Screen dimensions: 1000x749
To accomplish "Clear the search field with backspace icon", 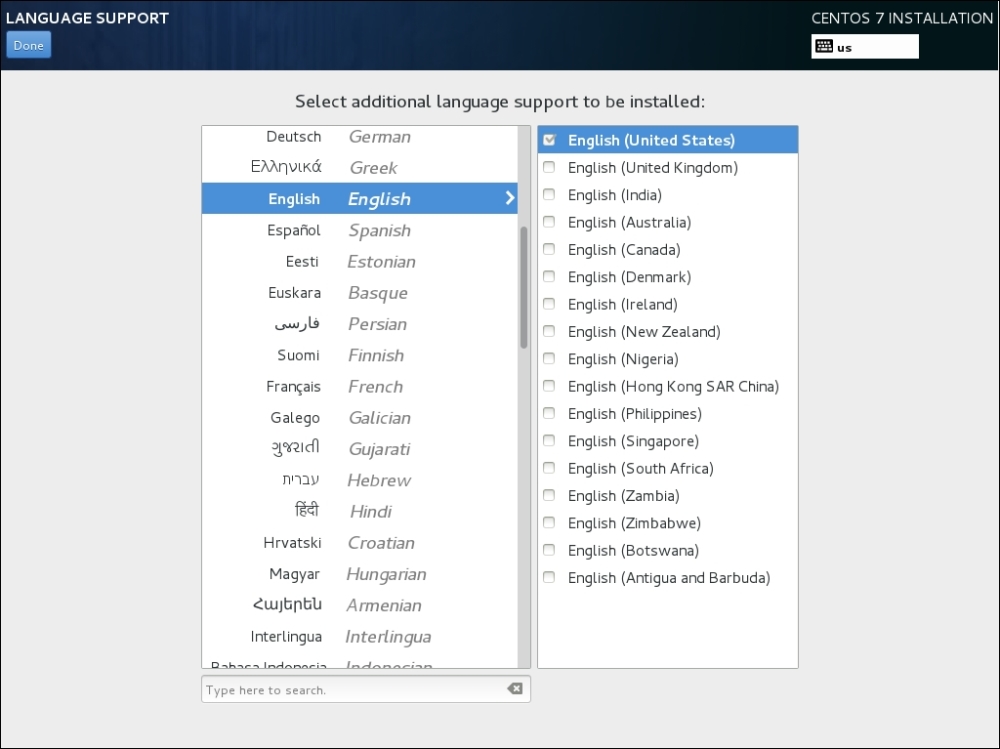I will (515, 688).
